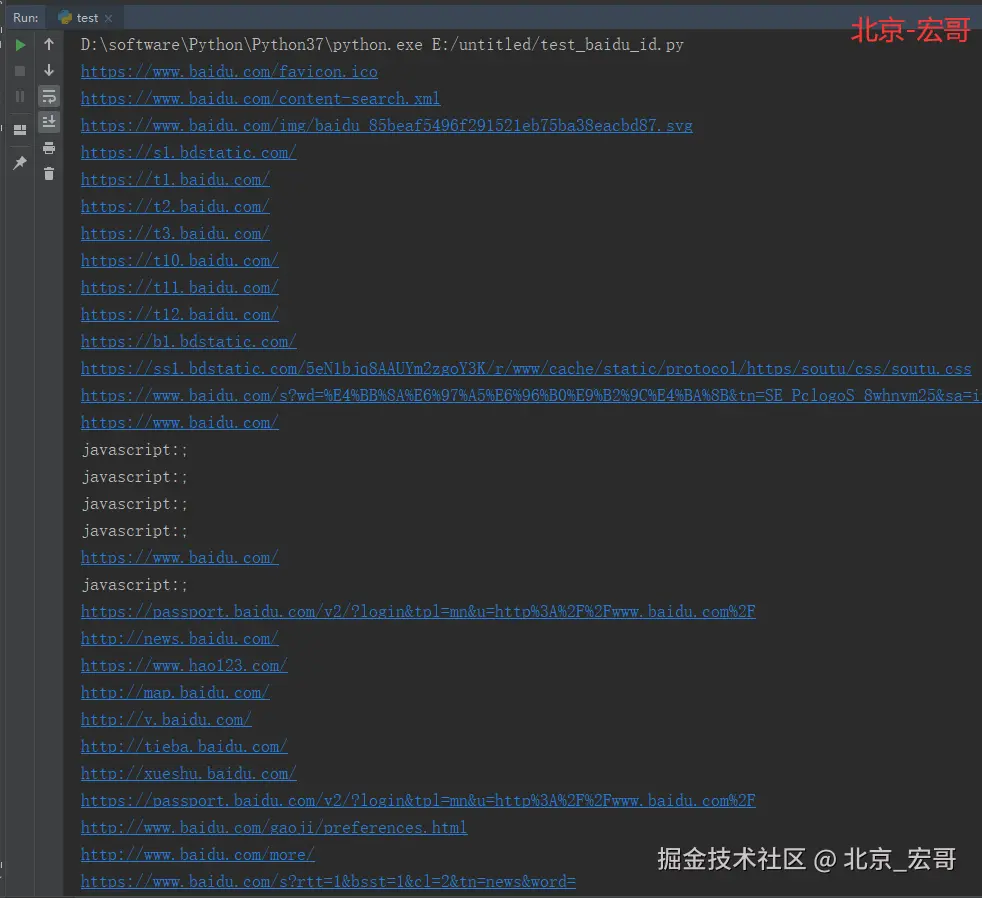Click the Restore Layout icon
The width and height of the screenshot is (982, 898).
[x=20, y=130]
